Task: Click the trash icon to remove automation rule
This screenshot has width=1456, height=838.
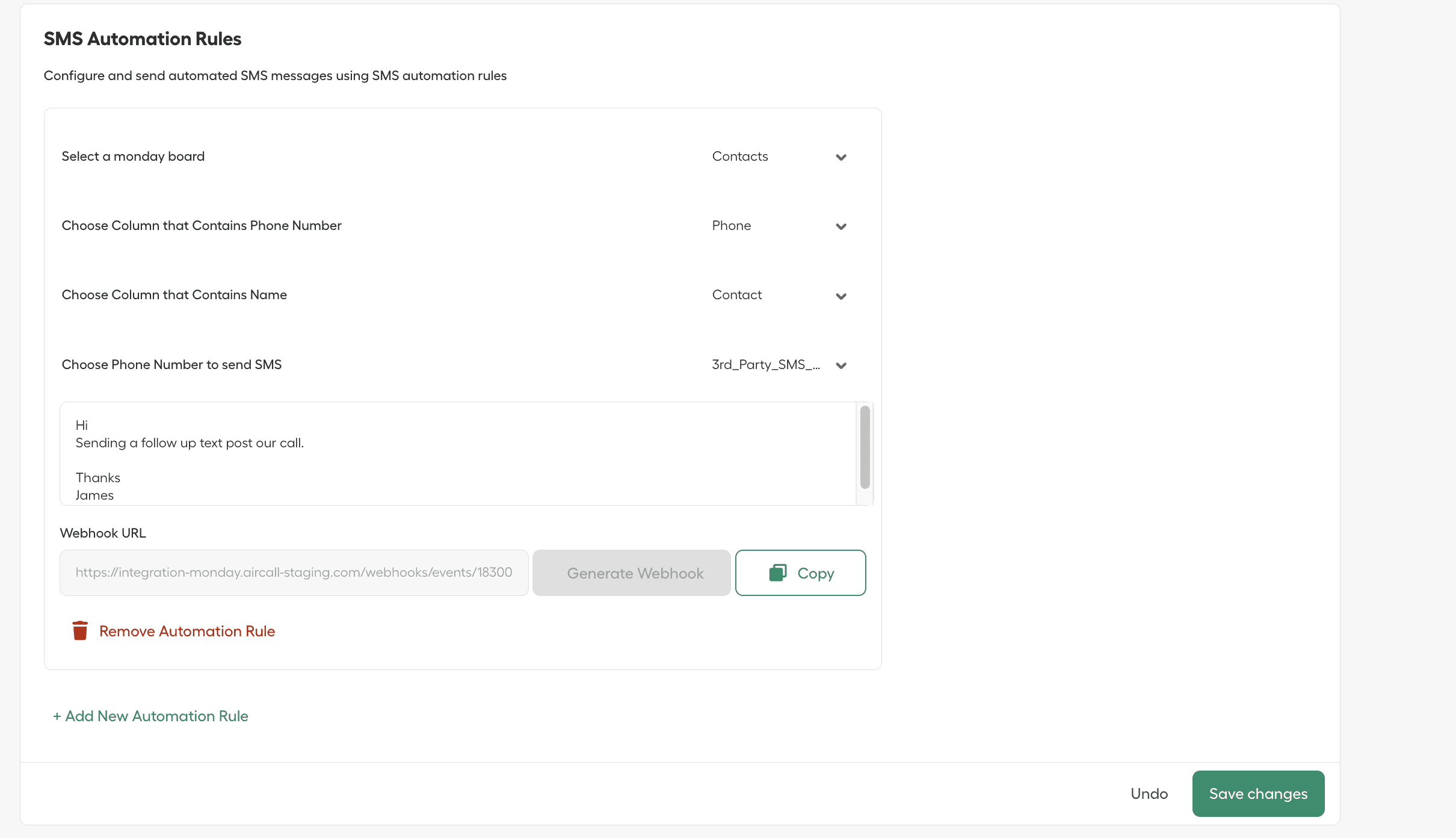Action: [x=80, y=630]
